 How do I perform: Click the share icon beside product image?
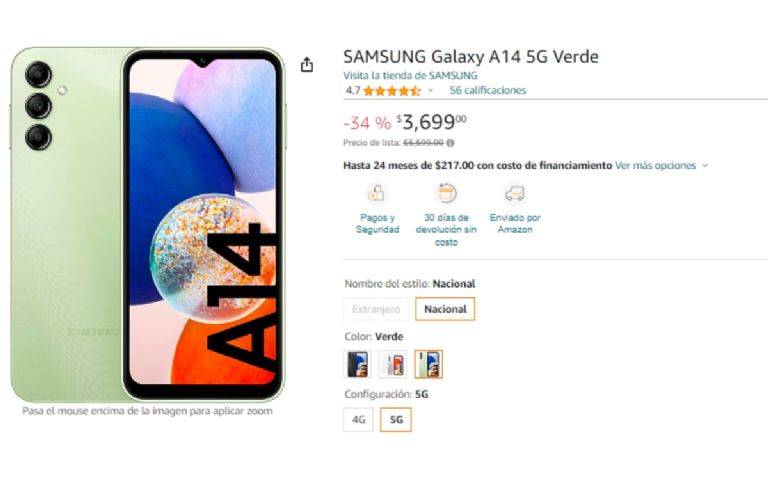click(x=307, y=64)
